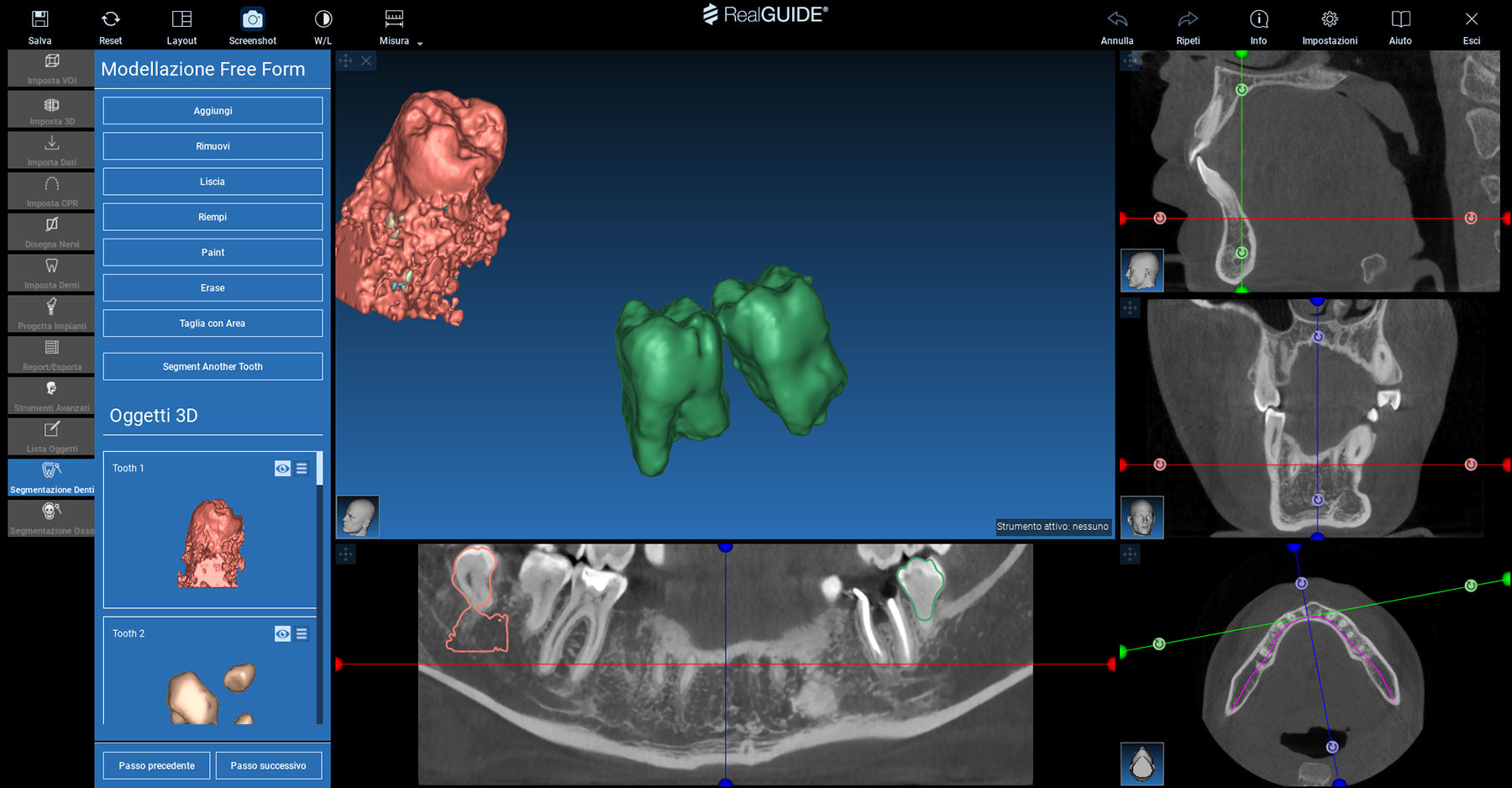The width and height of the screenshot is (1512, 788).
Task: Select Imposta Denti in the sidebar
Action: (51, 273)
